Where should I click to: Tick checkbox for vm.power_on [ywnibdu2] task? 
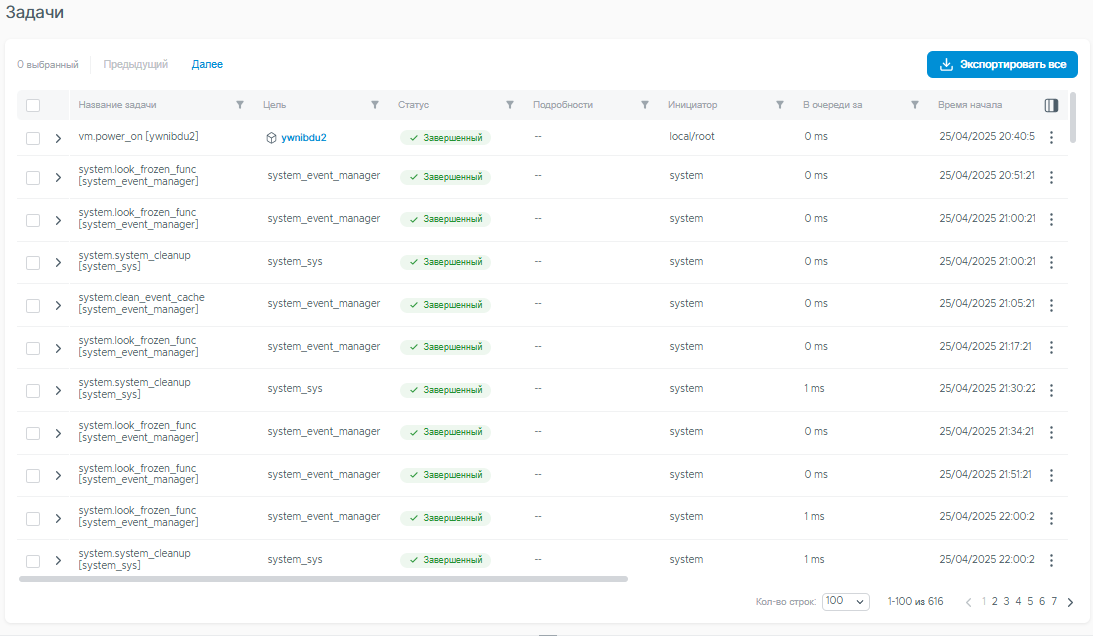coord(33,138)
